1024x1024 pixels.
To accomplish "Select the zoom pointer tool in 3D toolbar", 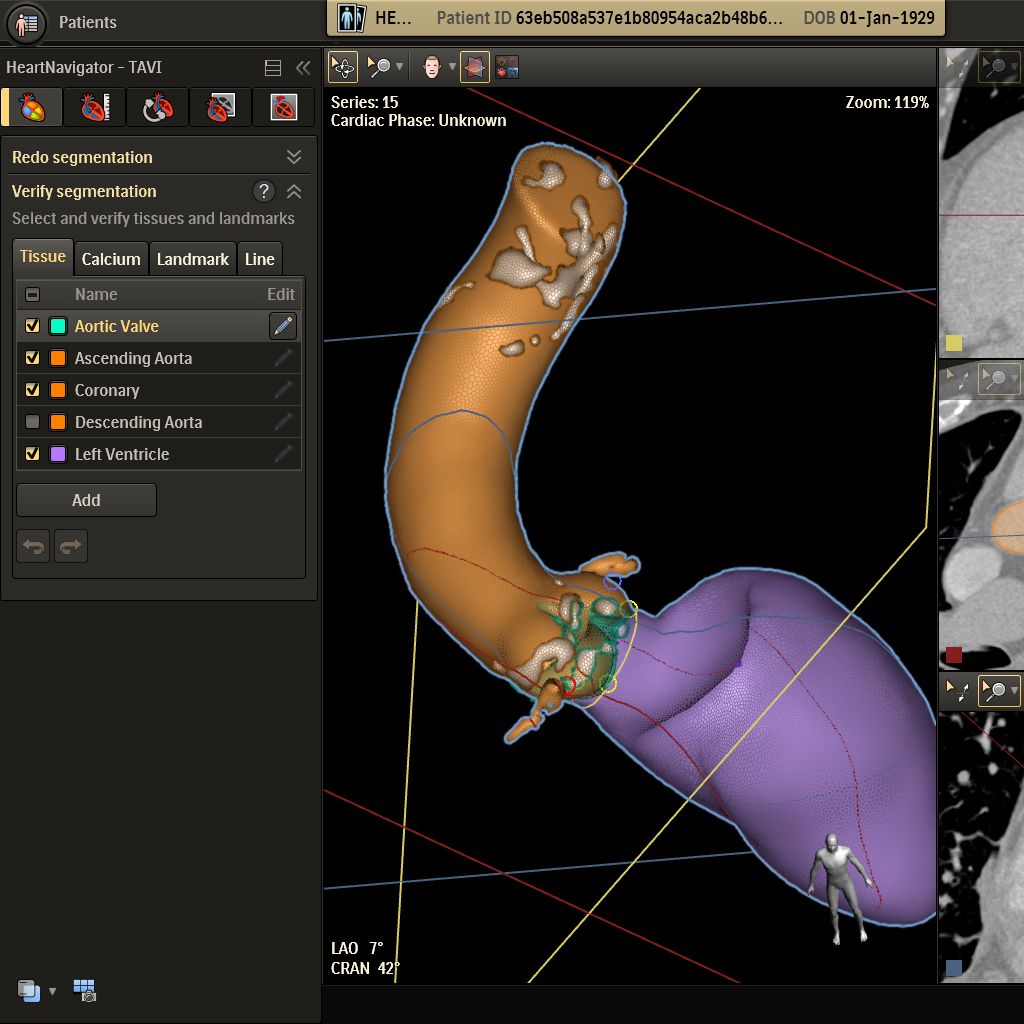I will point(379,67).
